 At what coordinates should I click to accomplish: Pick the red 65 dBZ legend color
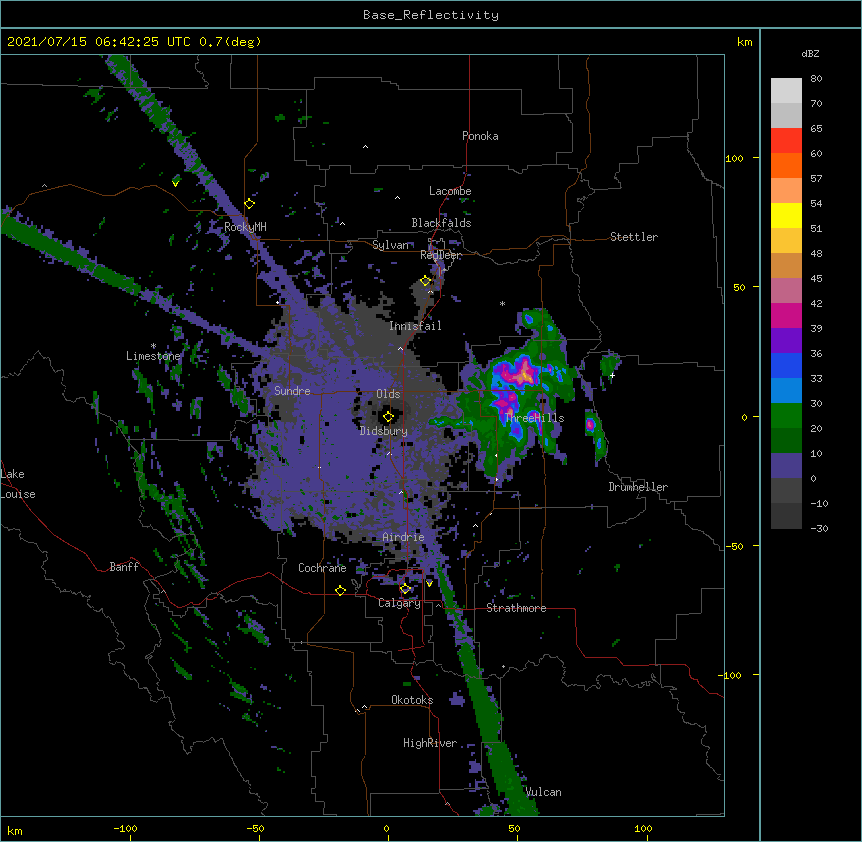pos(786,140)
